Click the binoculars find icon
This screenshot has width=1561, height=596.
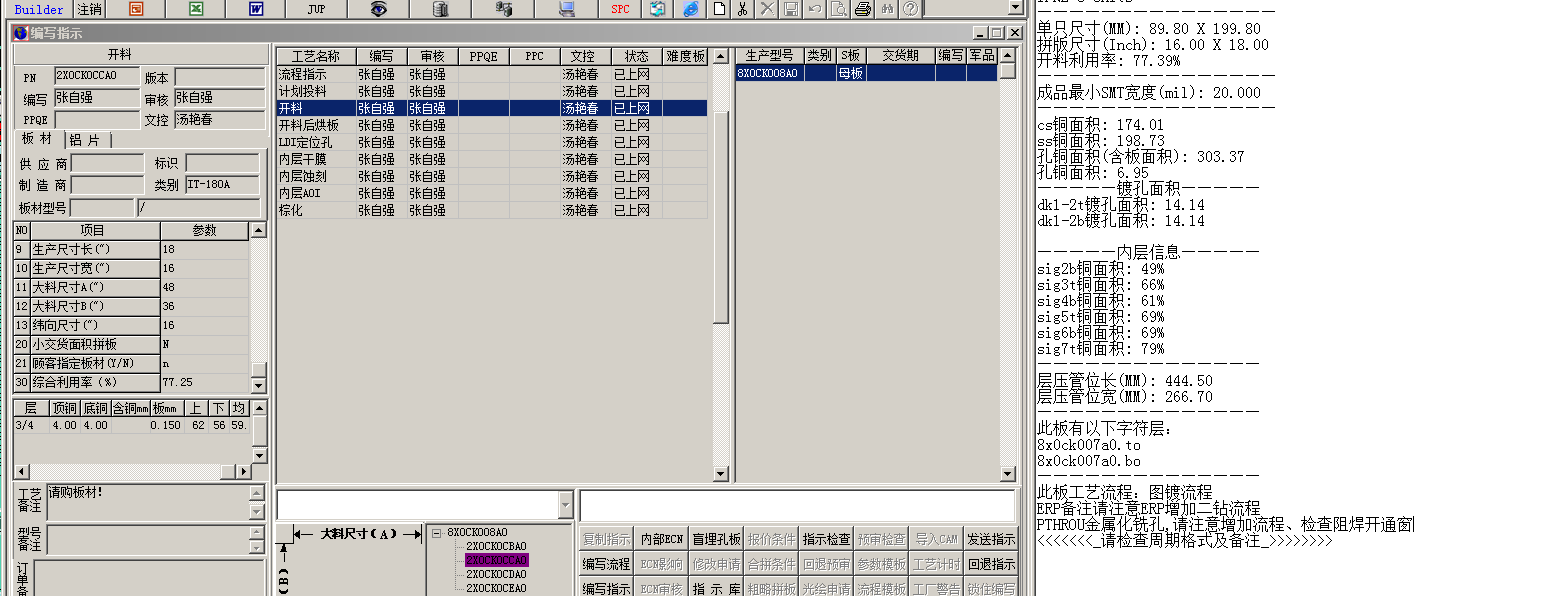tap(887, 9)
